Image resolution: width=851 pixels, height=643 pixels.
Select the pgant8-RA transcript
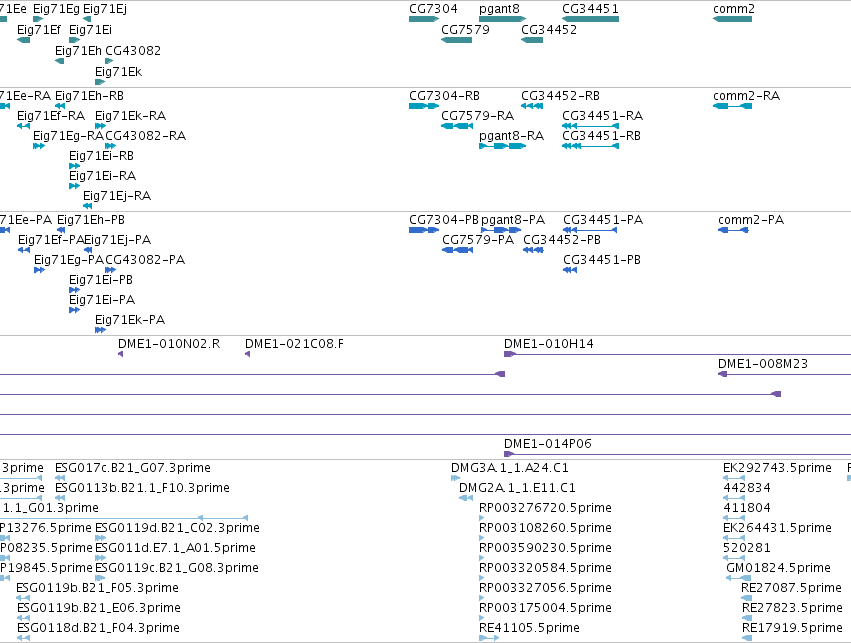[x=503, y=146]
